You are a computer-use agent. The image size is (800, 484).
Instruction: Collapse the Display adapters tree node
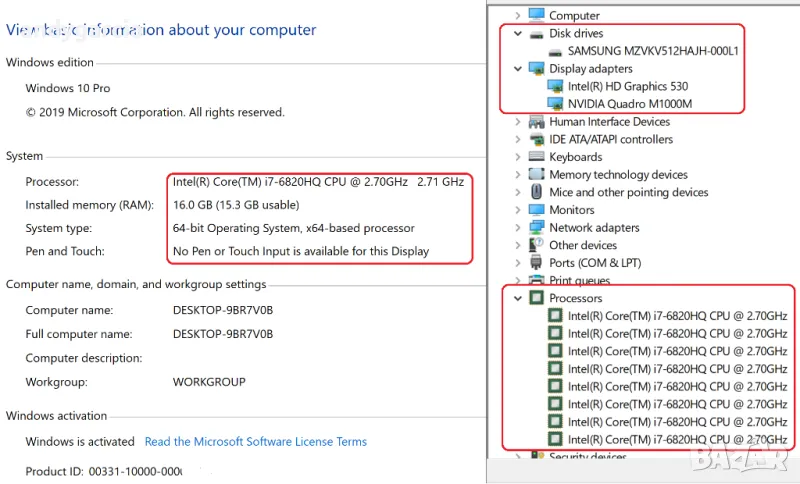517,69
